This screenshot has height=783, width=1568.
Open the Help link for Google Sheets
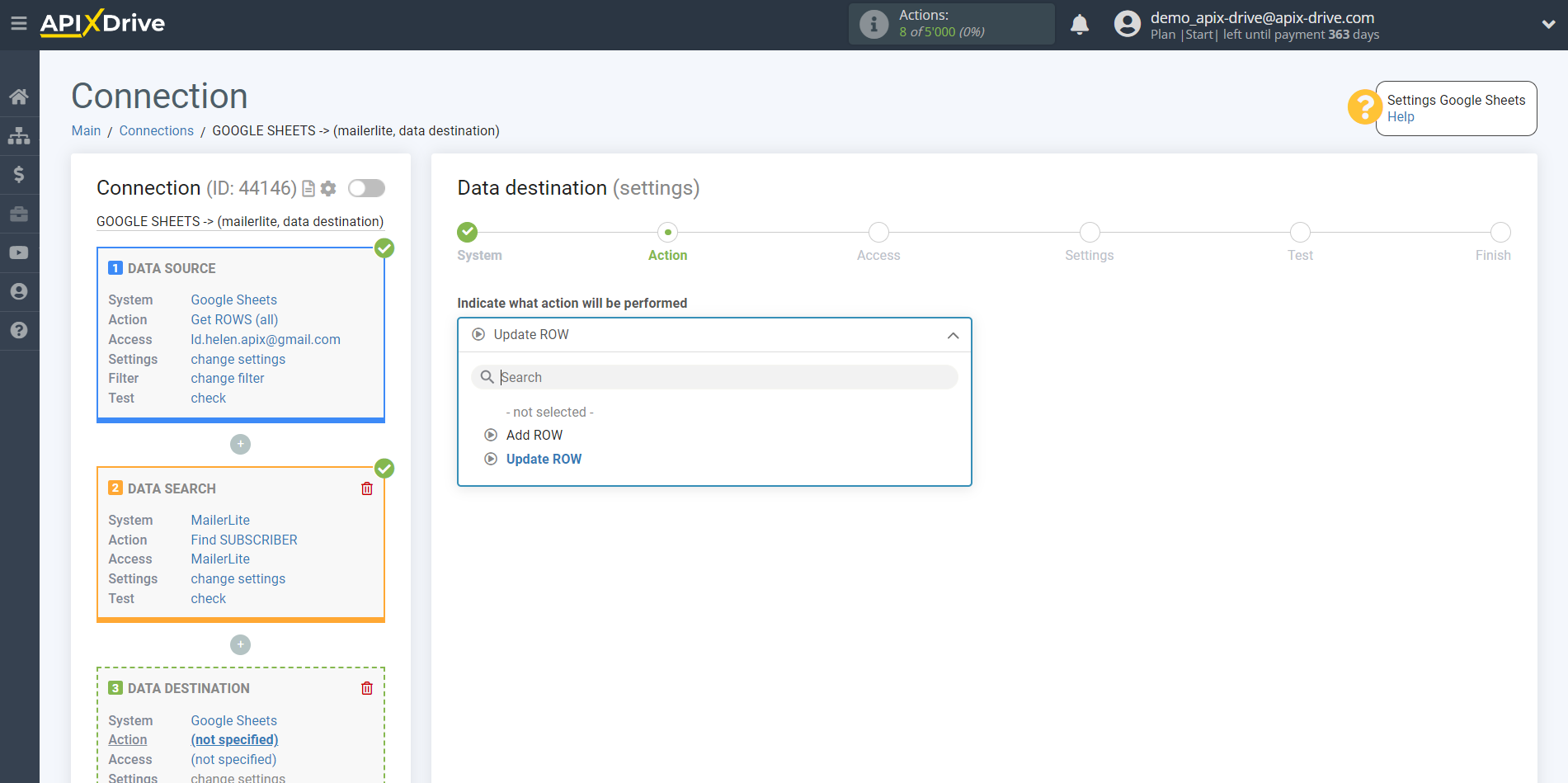[1401, 116]
